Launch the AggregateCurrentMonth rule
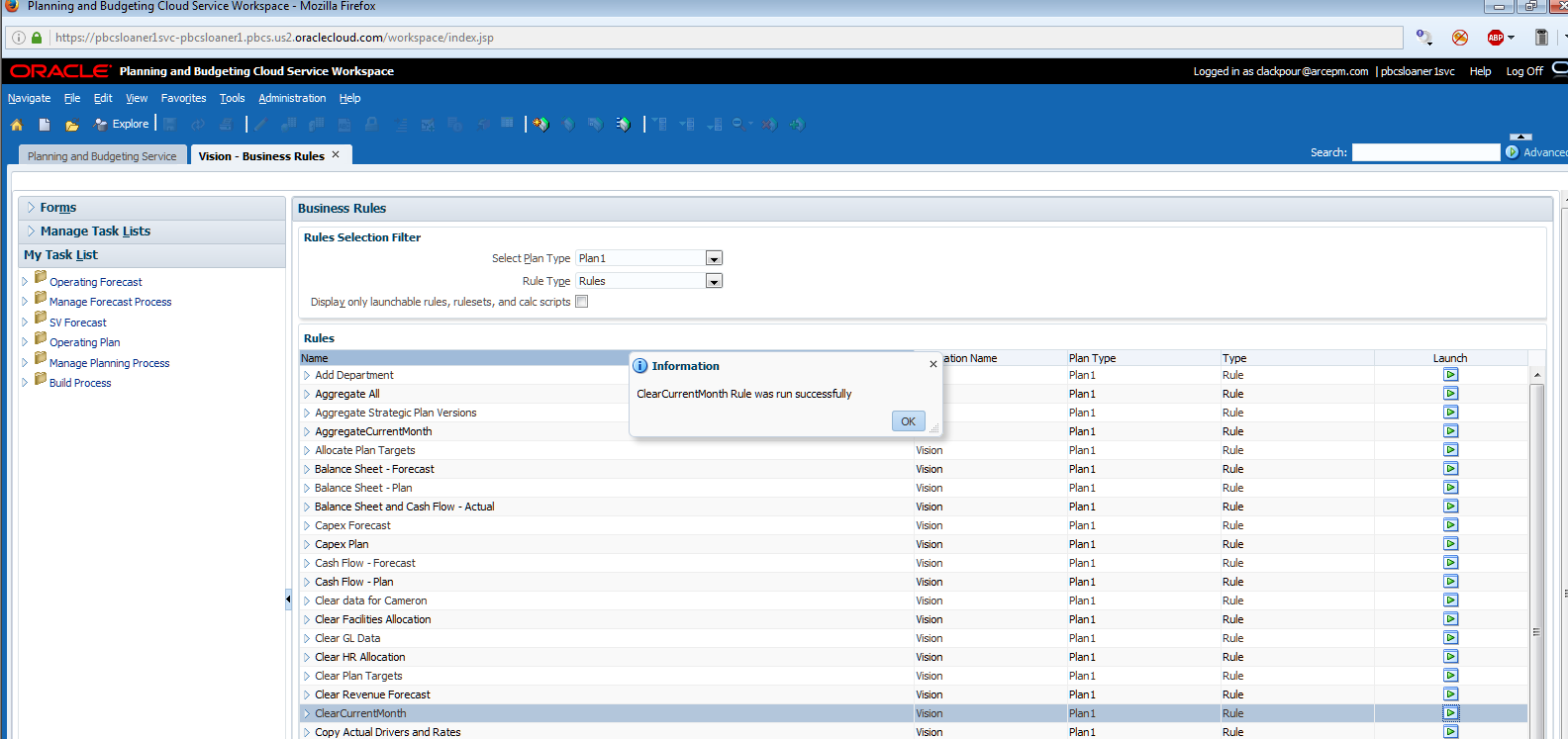1568x739 pixels. 1450,431
